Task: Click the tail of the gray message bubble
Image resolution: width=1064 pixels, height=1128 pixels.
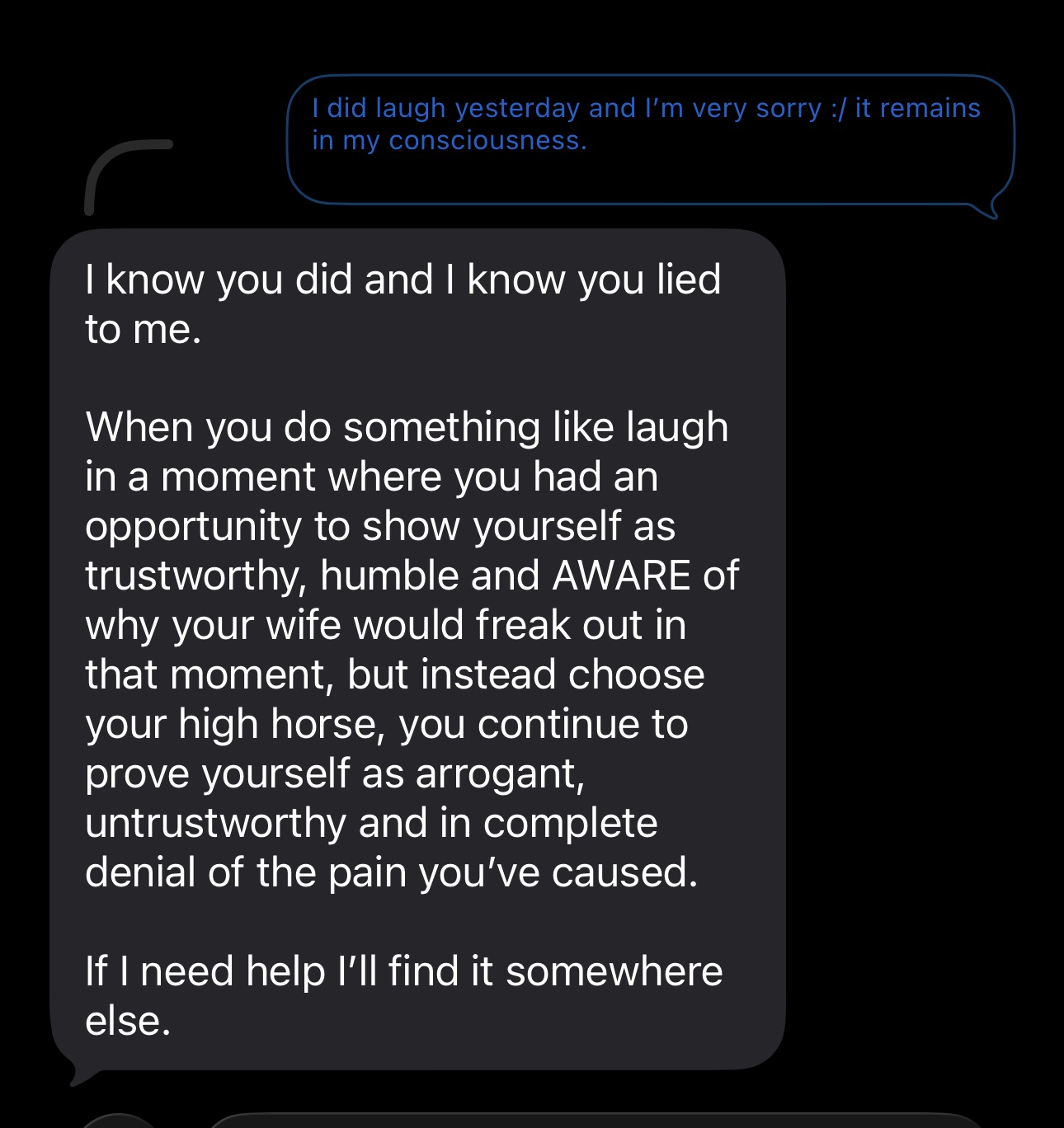Action: point(81,1074)
